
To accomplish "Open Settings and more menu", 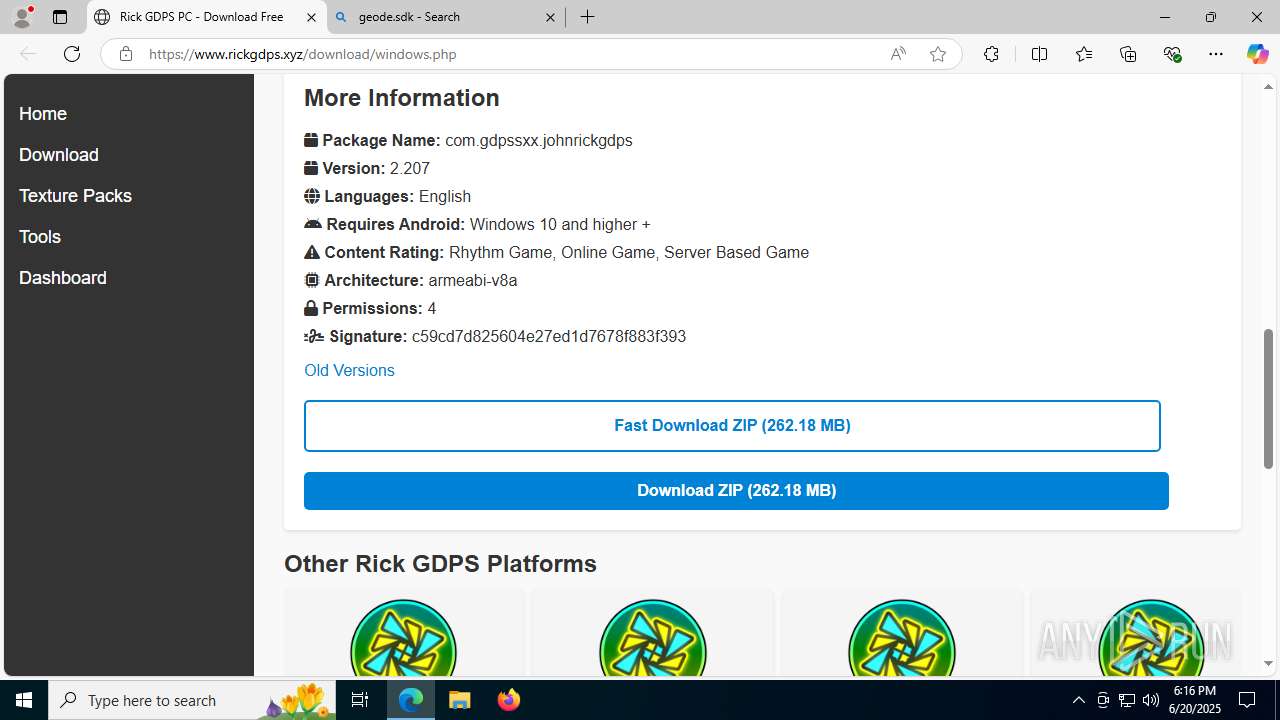I will click(1216, 54).
